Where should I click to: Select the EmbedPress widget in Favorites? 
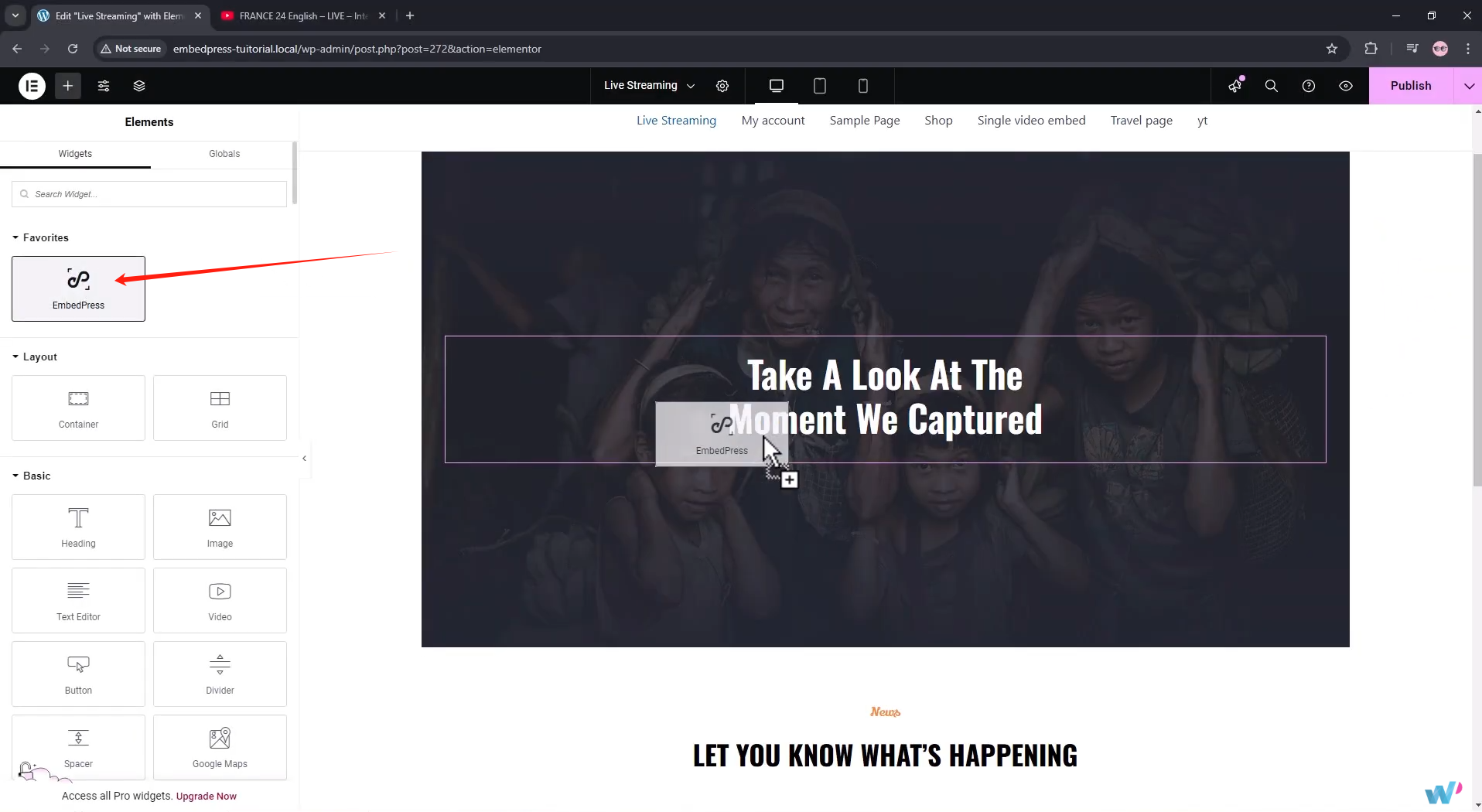(78, 288)
